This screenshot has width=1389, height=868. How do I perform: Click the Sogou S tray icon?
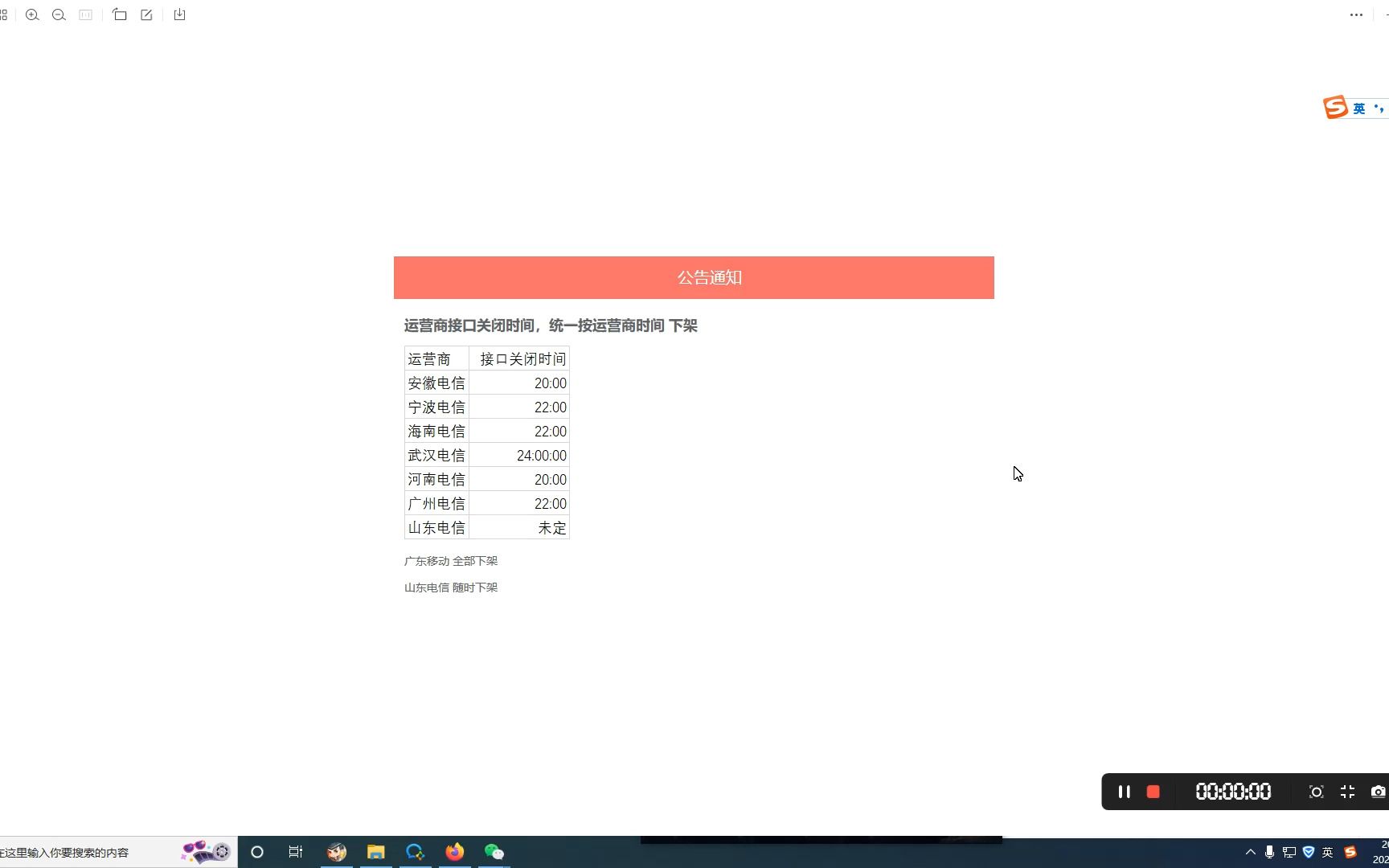tap(1350, 852)
